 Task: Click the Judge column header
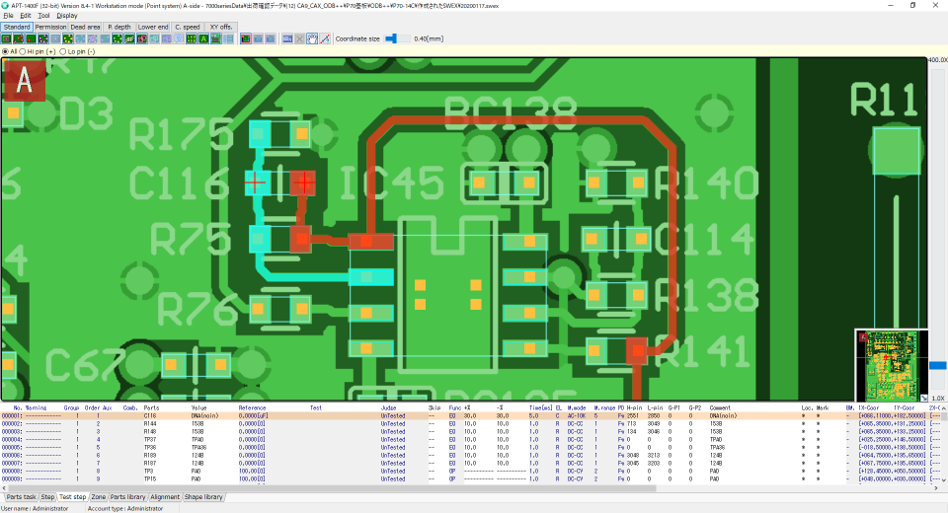click(389, 408)
